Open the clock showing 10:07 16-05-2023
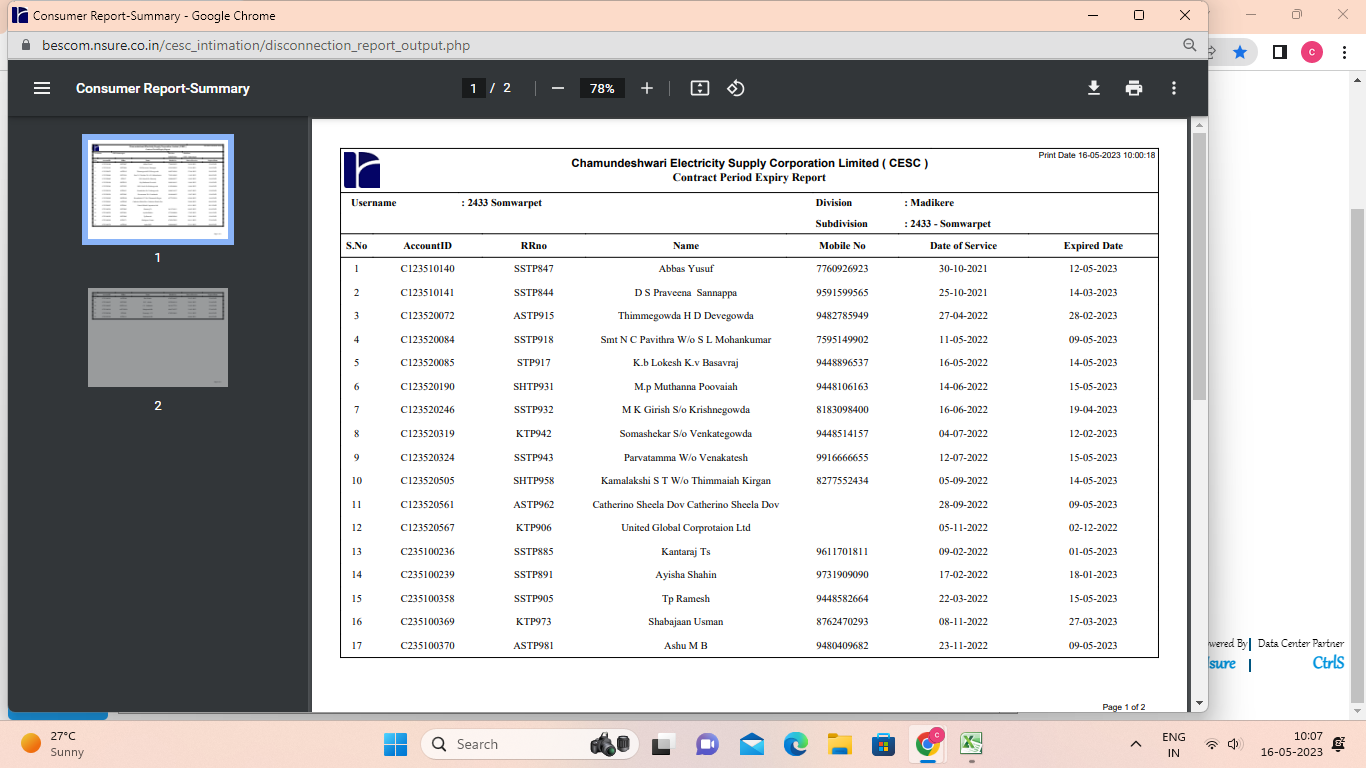 pyautogui.click(x=1291, y=744)
